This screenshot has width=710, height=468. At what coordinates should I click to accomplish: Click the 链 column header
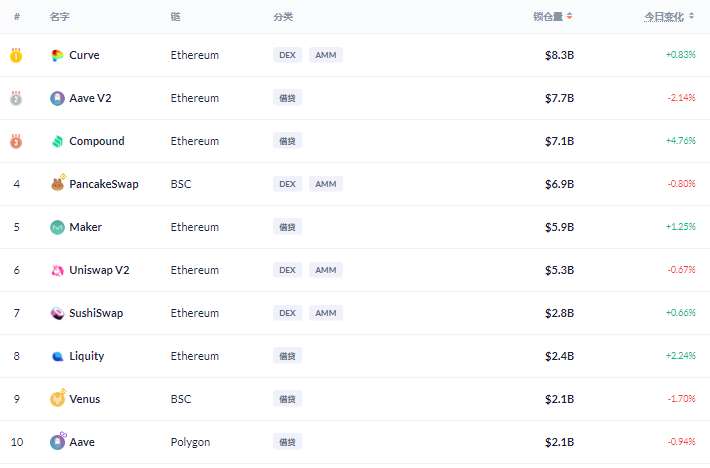coord(176,17)
